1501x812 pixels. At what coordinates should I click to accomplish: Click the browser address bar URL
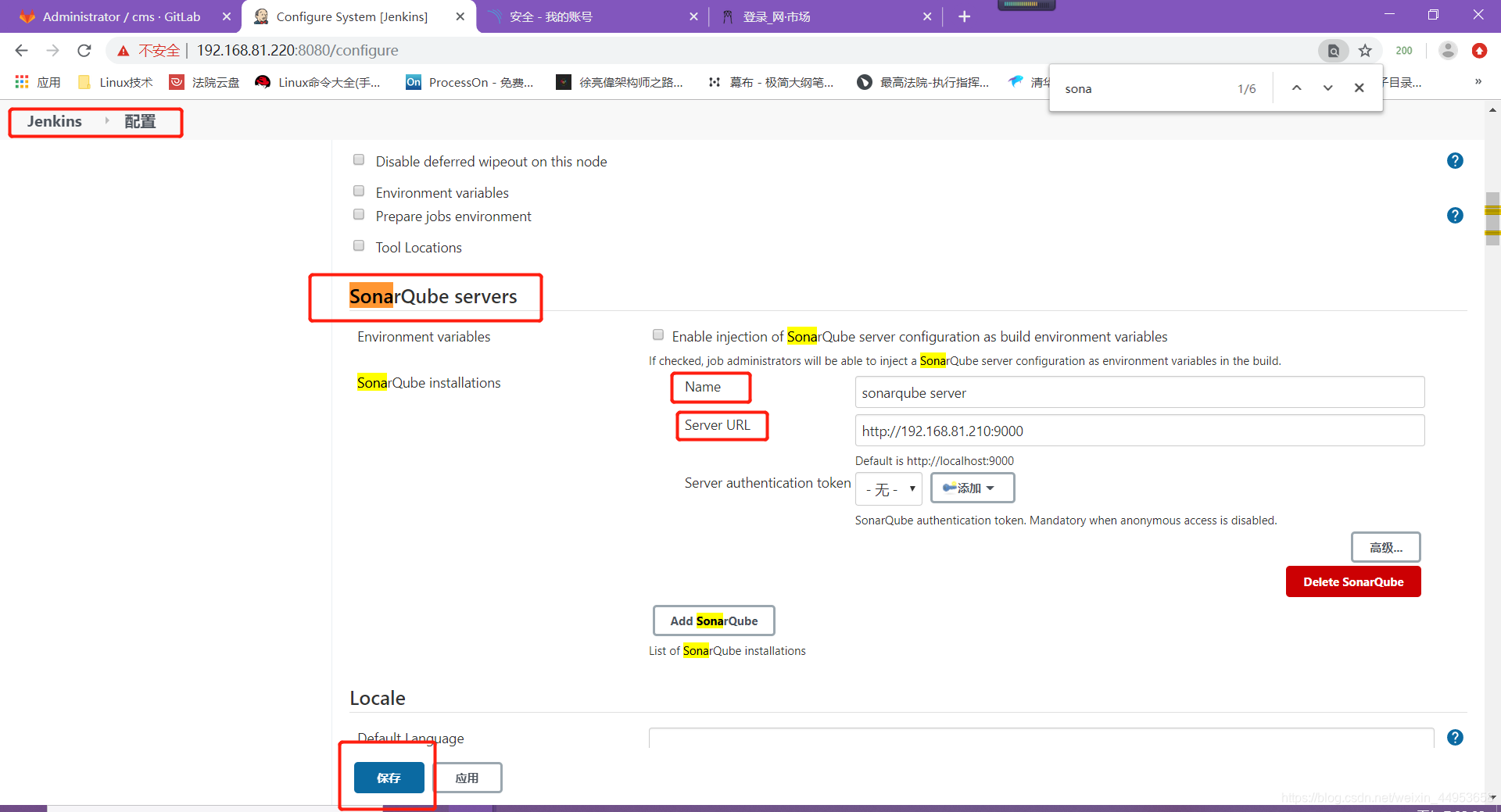pos(297,51)
